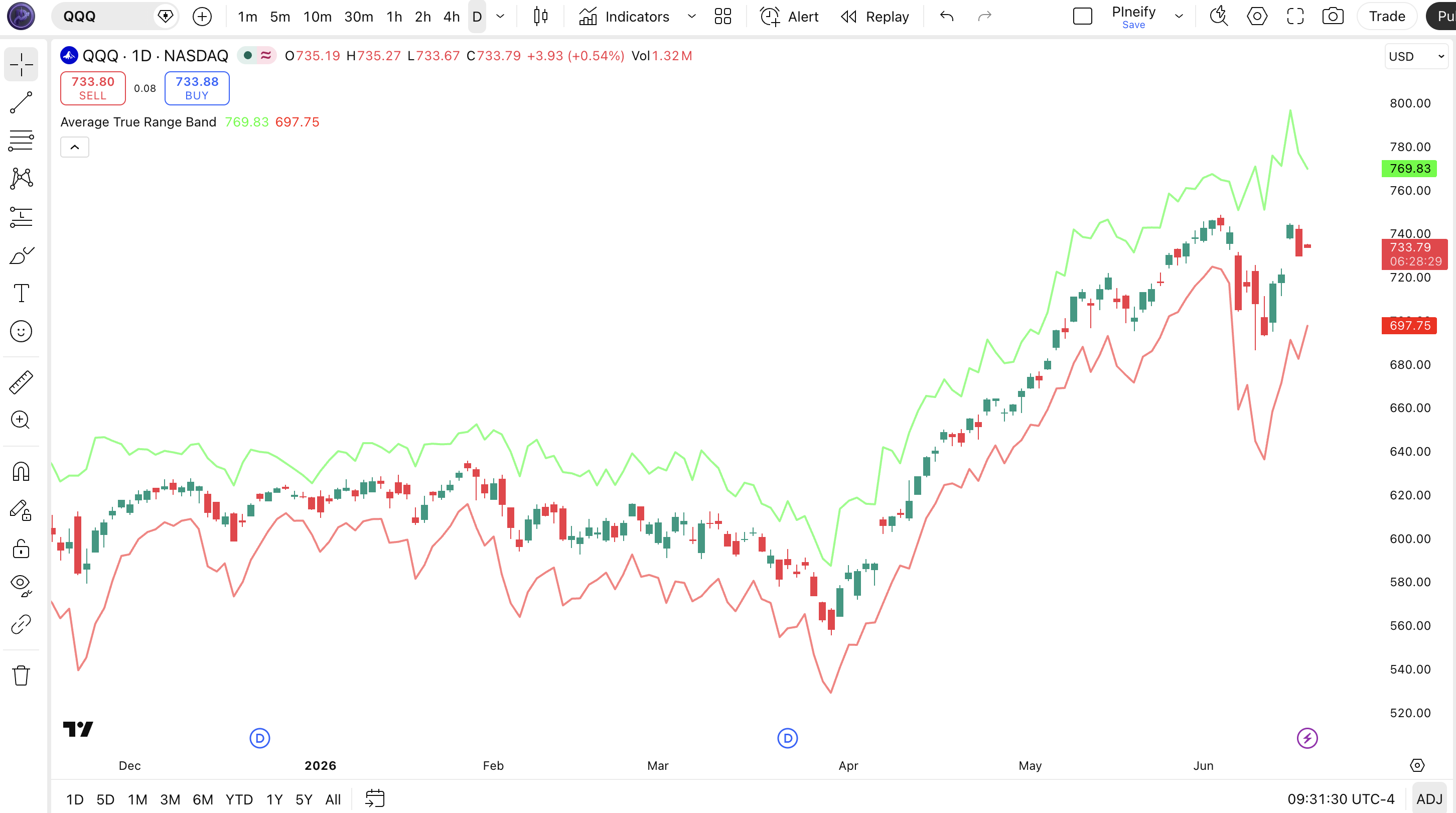This screenshot has height=813, width=1456.
Task: Open the timezone 09:31:30 UTC-4 menu
Action: click(x=1341, y=799)
